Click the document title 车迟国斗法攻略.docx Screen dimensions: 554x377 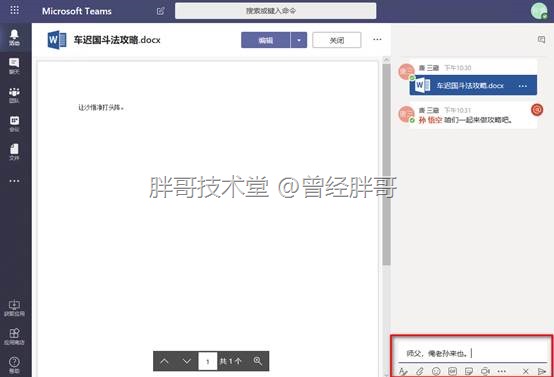(117, 40)
